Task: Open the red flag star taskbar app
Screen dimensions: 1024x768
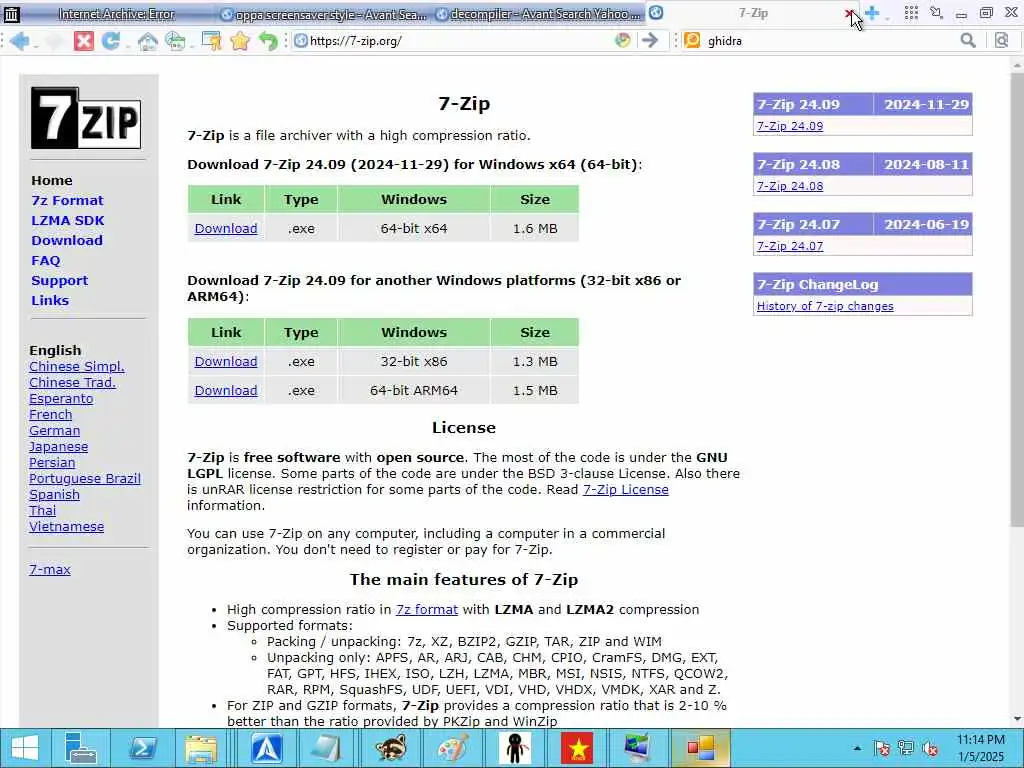Action: (x=577, y=748)
